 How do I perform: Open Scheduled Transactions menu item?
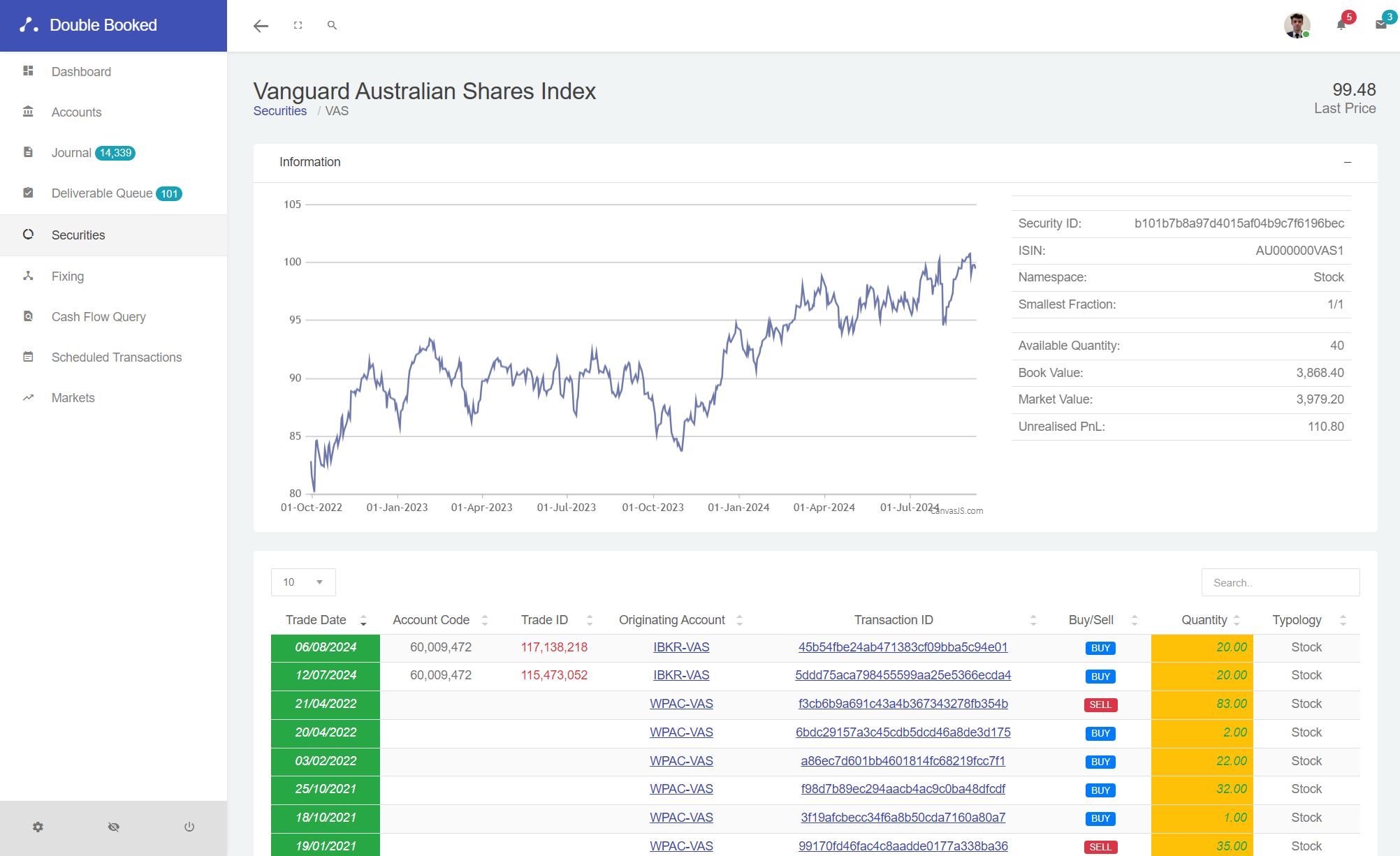click(113, 357)
